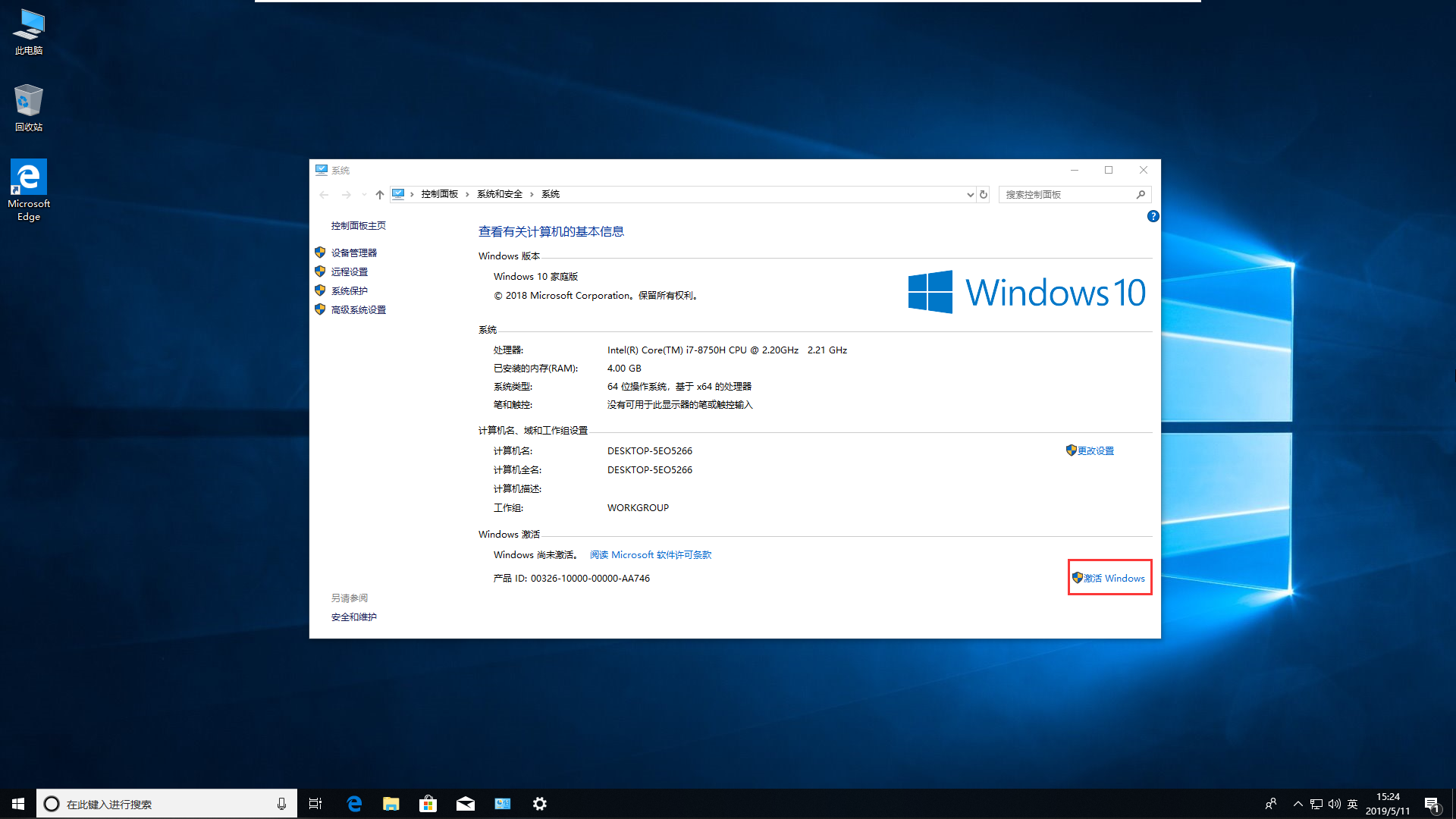Screen dimensions: 1456x819
Task: Open Settings gear icon on taskbar
Action: [539, 804]
